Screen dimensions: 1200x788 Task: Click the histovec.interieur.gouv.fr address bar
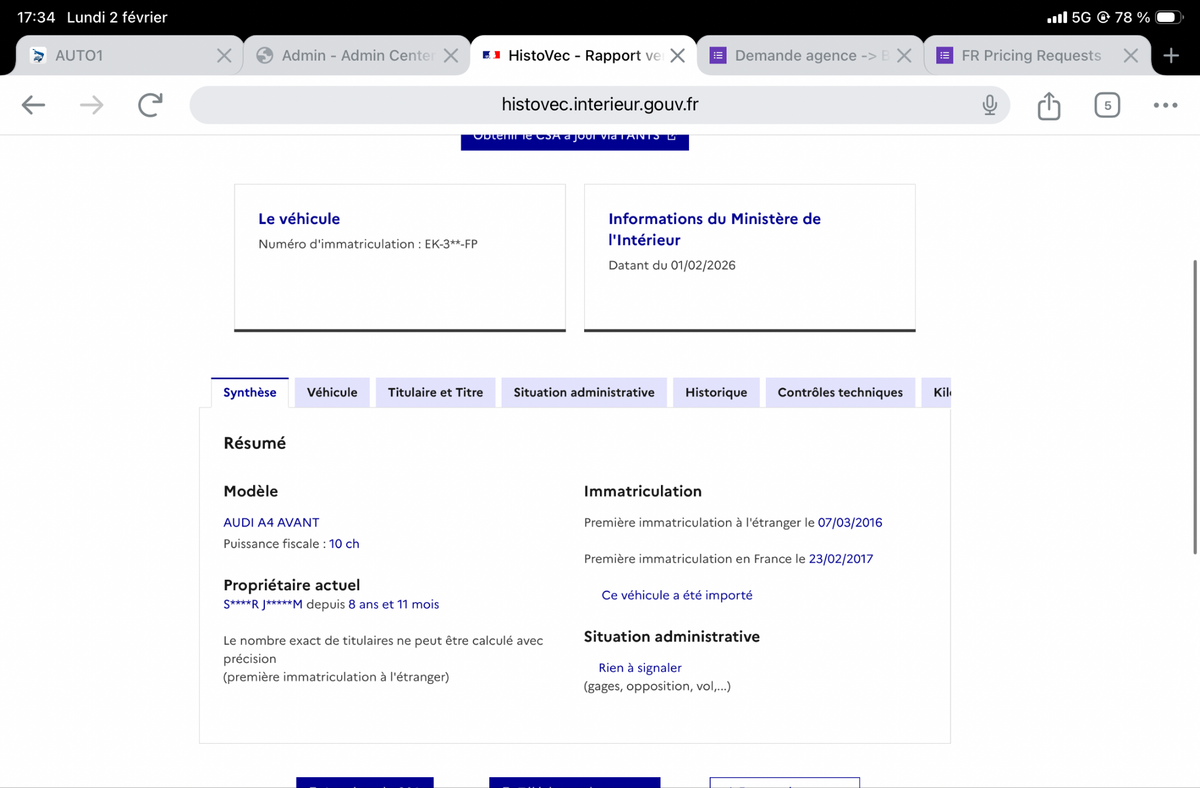point(600,105)
